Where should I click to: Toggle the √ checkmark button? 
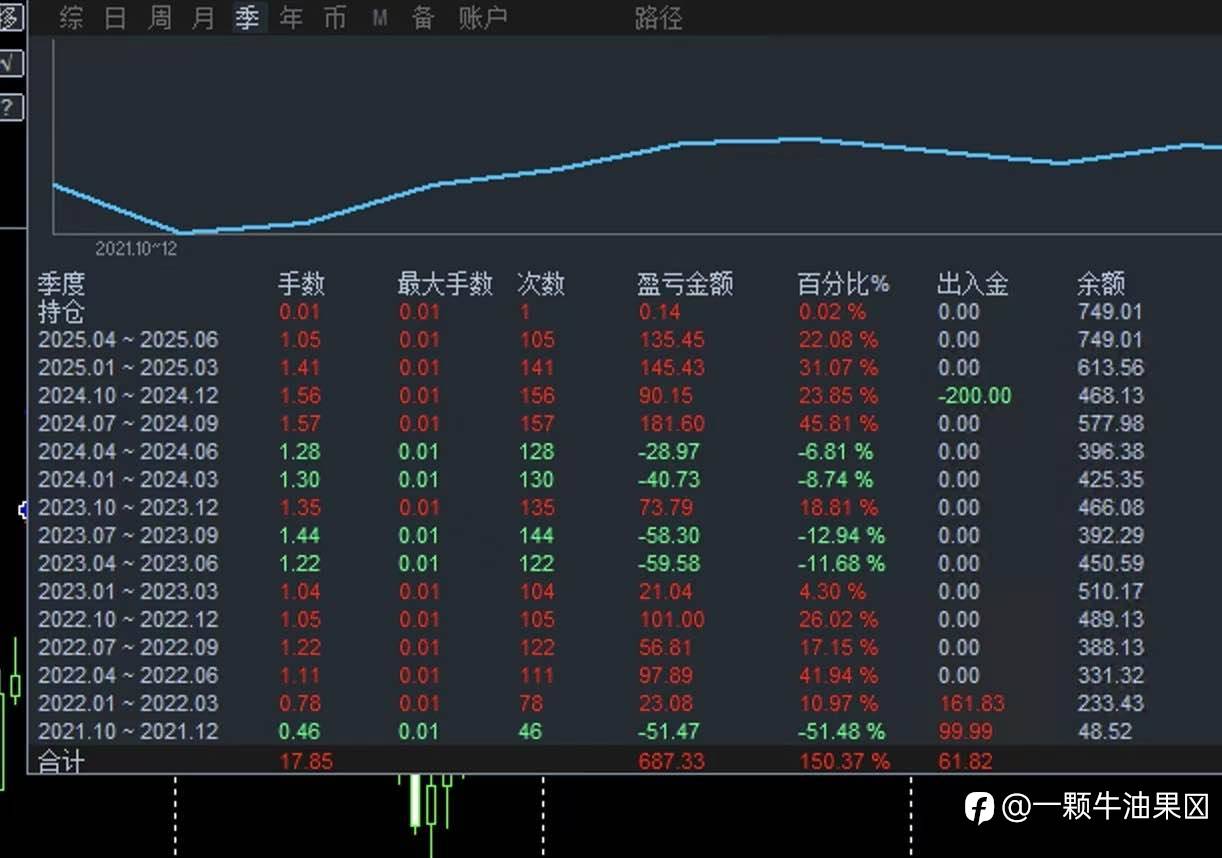(x=9, y=63)
